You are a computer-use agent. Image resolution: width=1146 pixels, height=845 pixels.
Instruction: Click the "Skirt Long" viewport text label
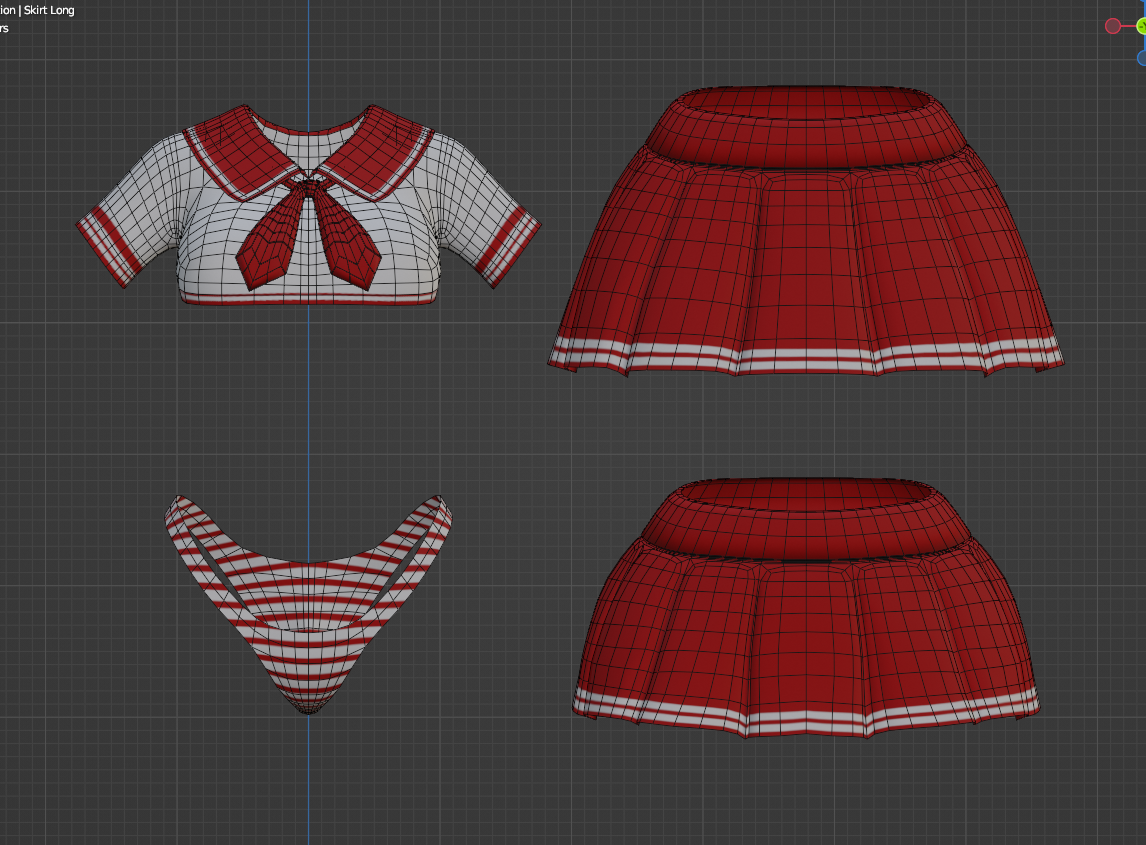49,10
